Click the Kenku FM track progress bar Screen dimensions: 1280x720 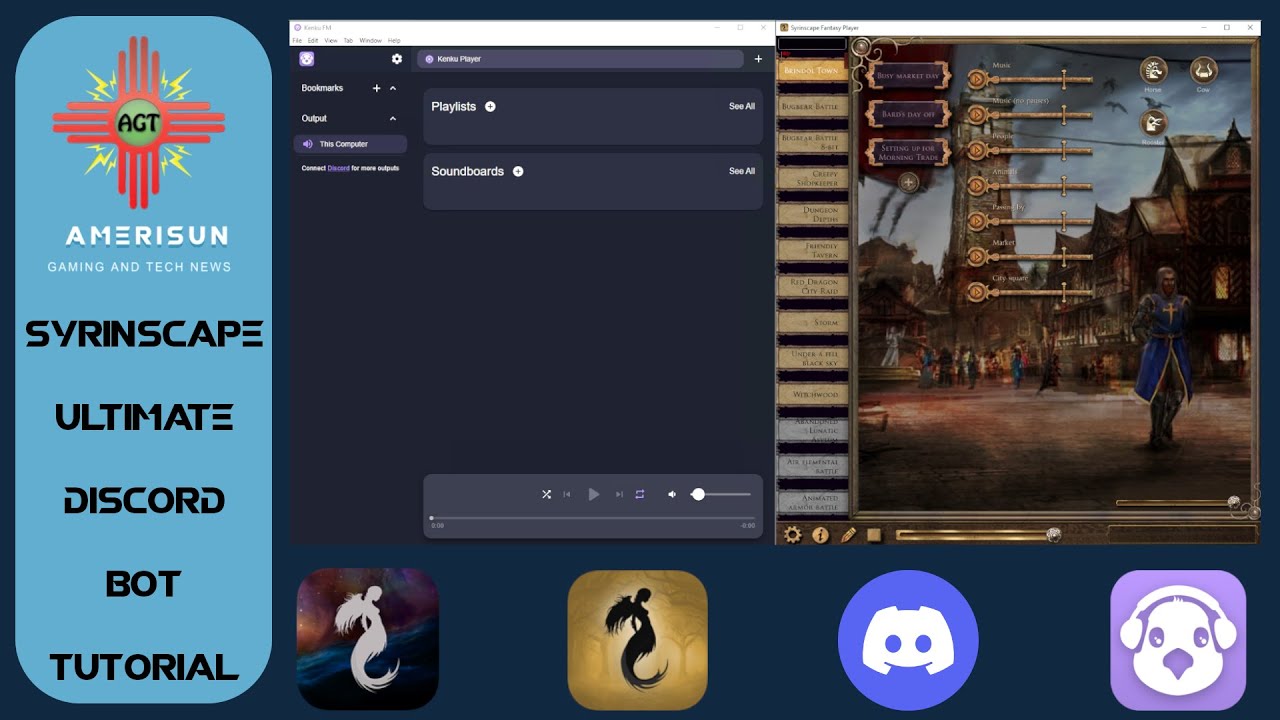point(593,518)
